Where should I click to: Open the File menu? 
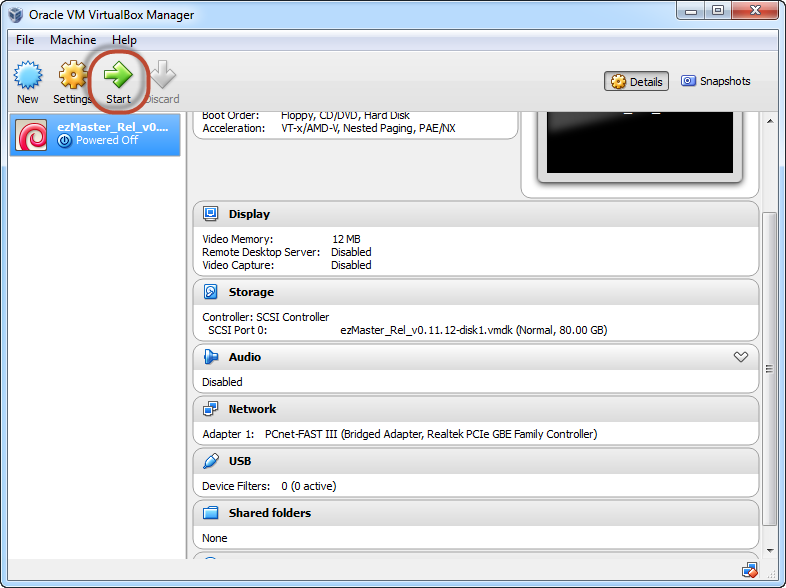coord(25,40)
